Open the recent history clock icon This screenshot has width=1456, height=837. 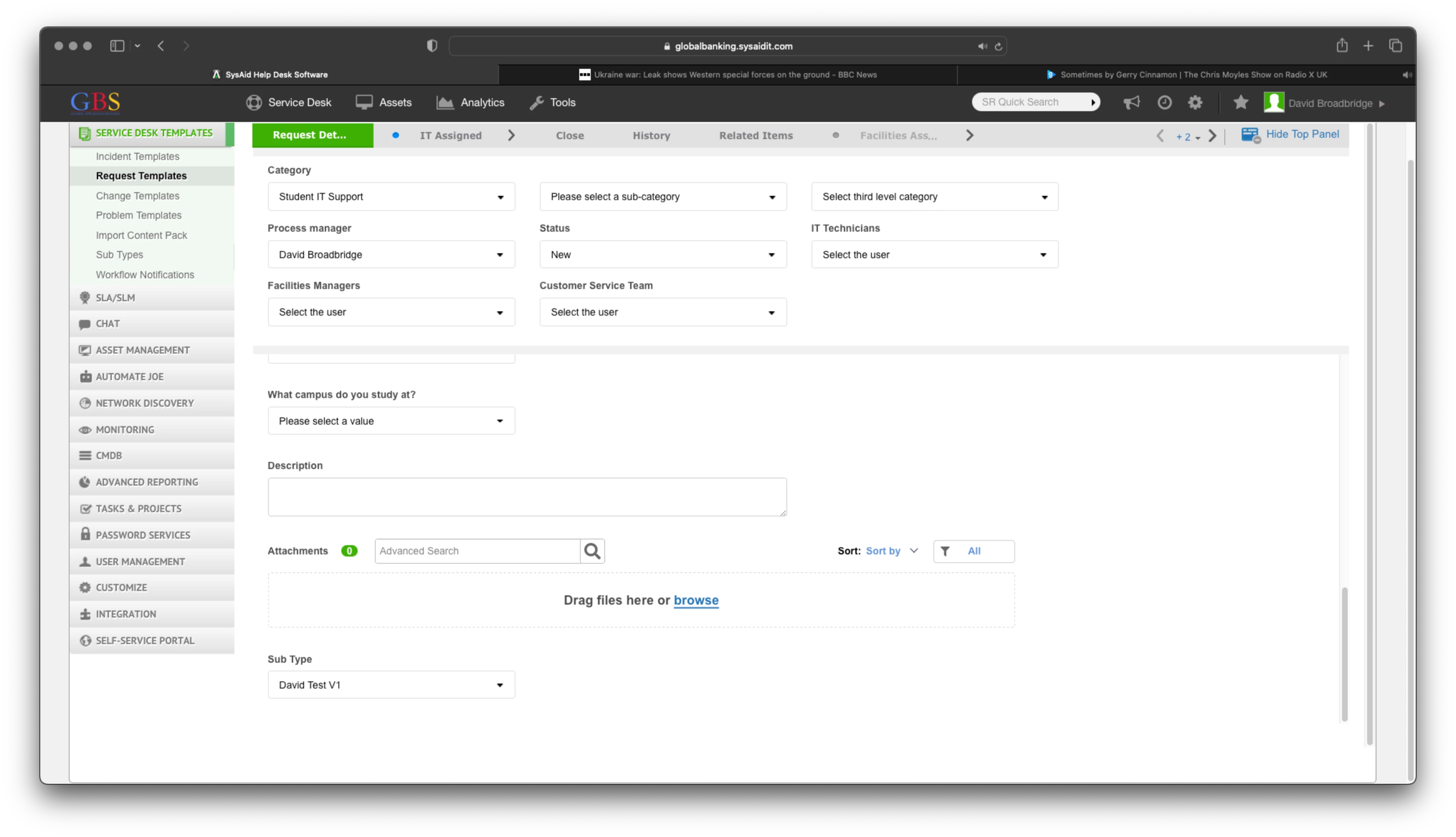tap(1164, 102)
